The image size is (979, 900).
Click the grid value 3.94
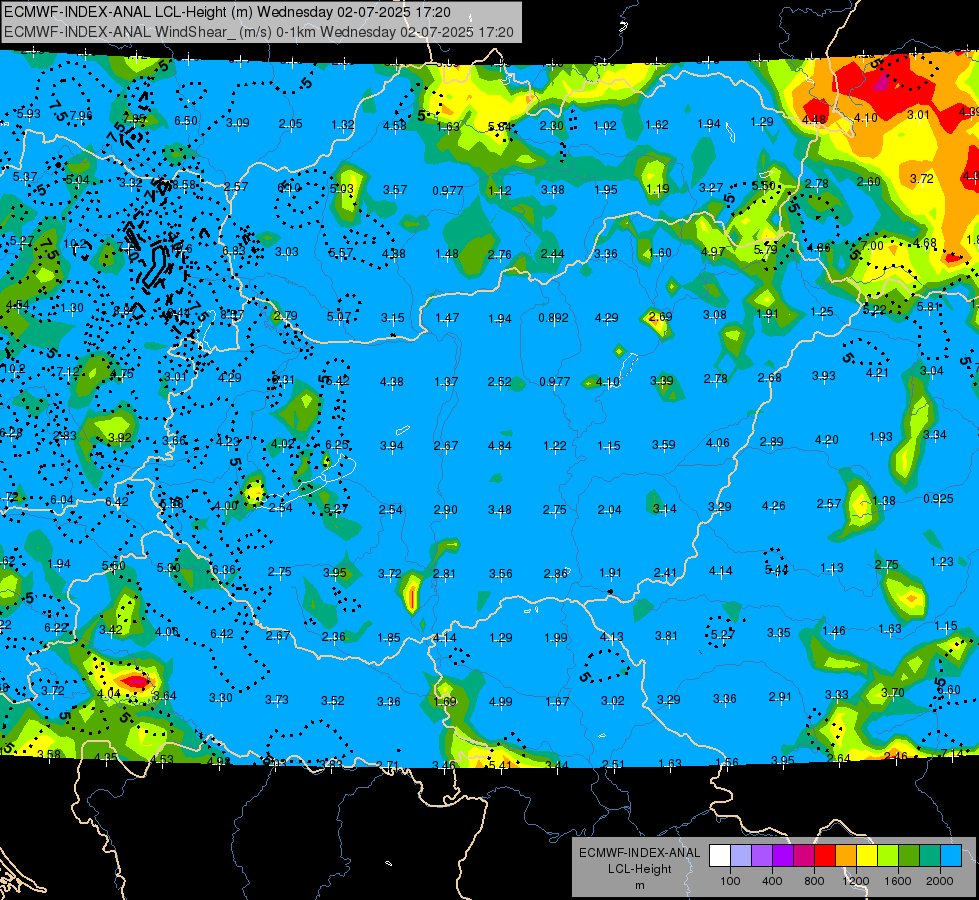392,446
